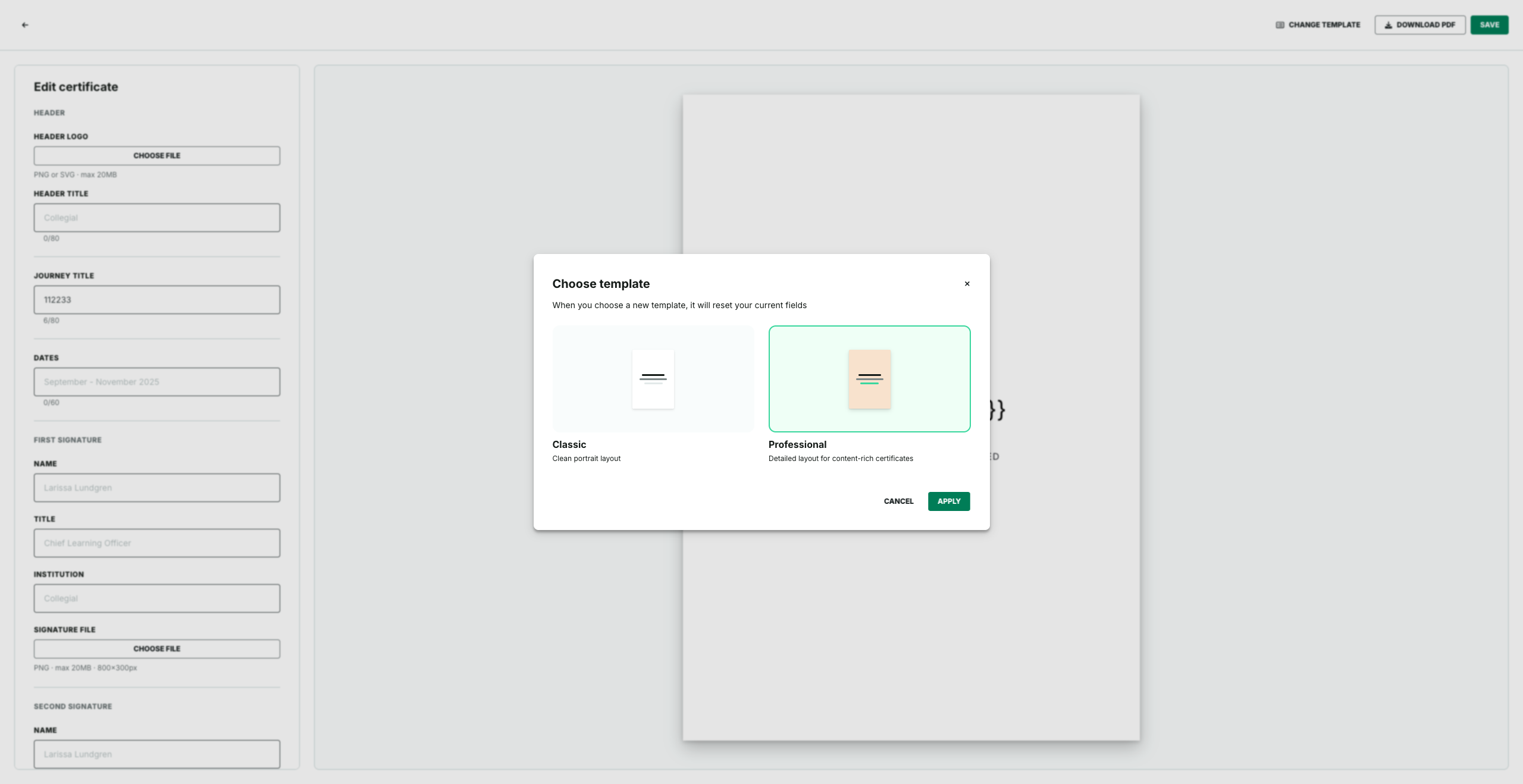Click the Download PDF button

[x=1419, y=25]
